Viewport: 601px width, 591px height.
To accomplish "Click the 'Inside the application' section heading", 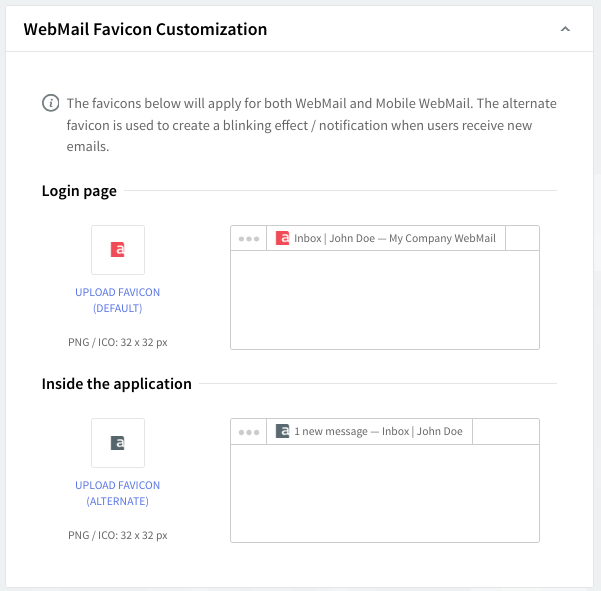I will coord(116,384).
